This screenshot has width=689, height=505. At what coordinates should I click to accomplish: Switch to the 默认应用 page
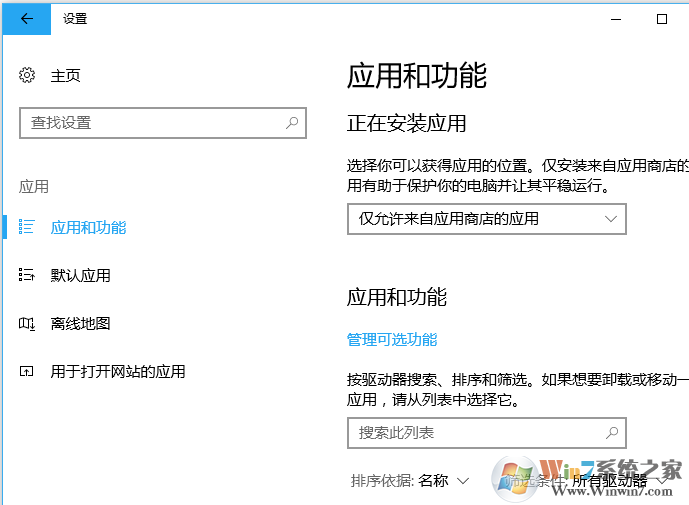pyautogui.click(x=80, y=275)
